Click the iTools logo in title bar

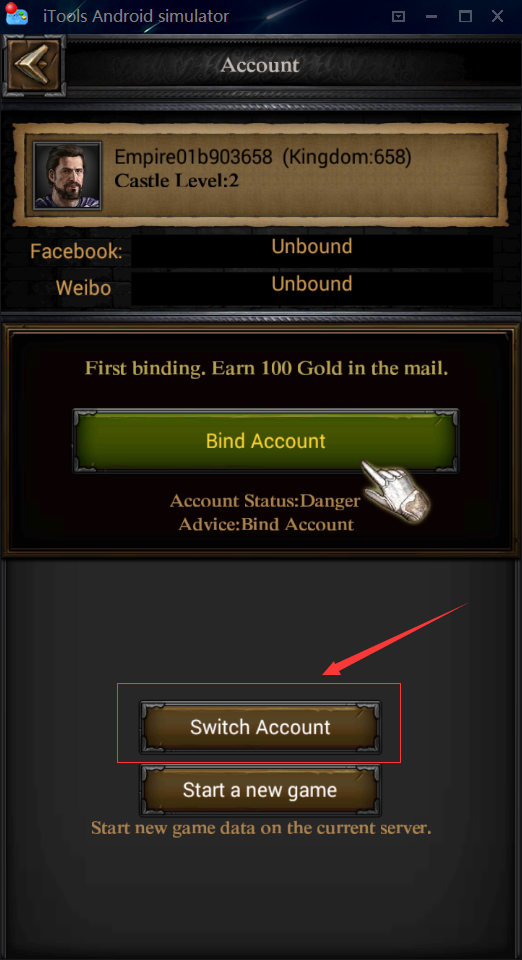coord(17,15)
